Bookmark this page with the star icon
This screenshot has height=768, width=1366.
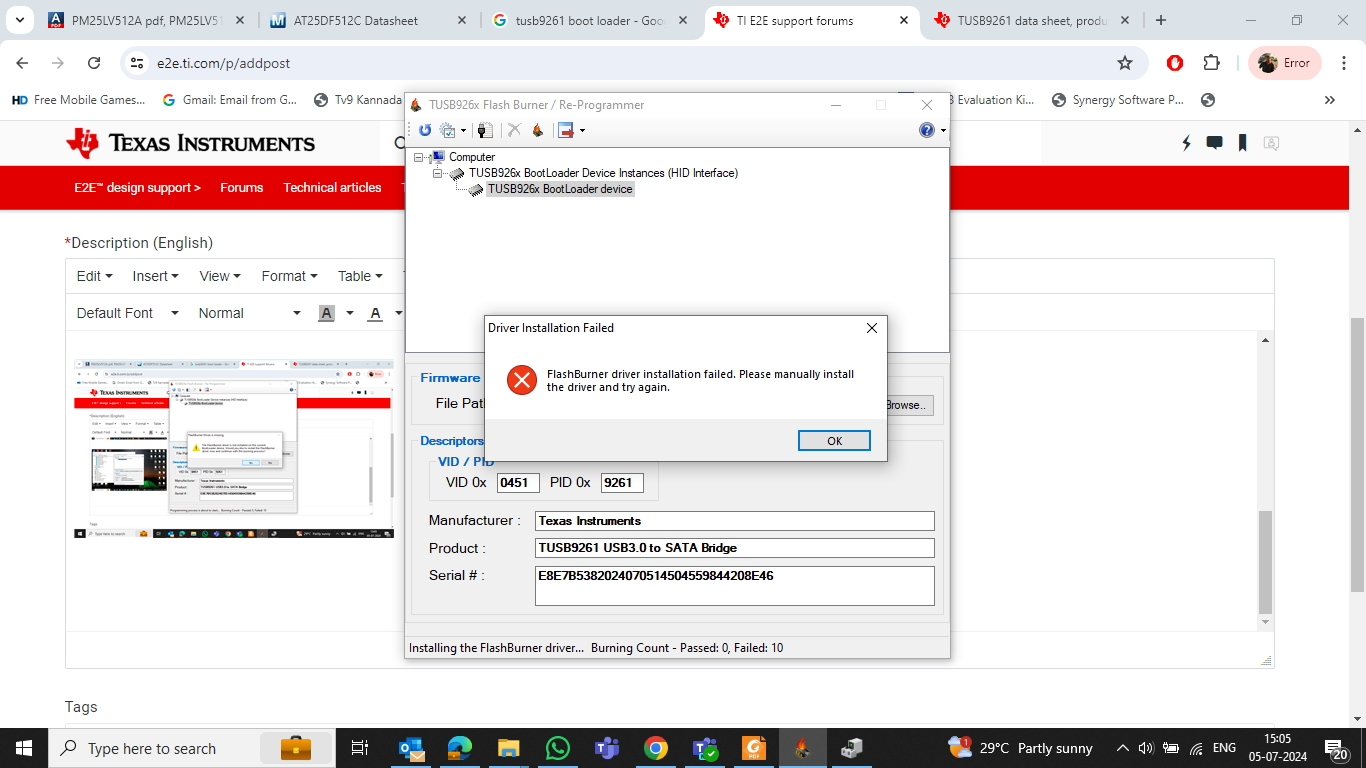(x=1125, y=63)
